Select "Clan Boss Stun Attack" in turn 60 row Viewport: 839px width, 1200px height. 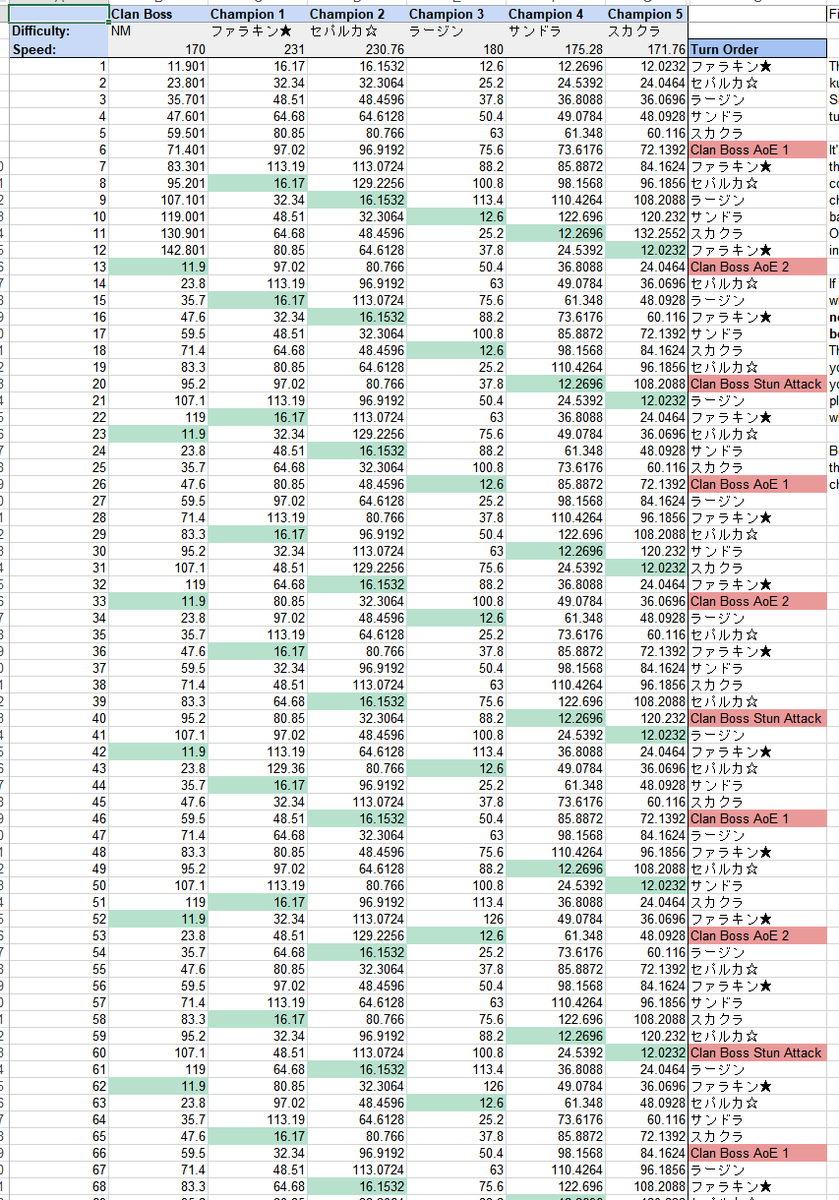[757, 1052]
